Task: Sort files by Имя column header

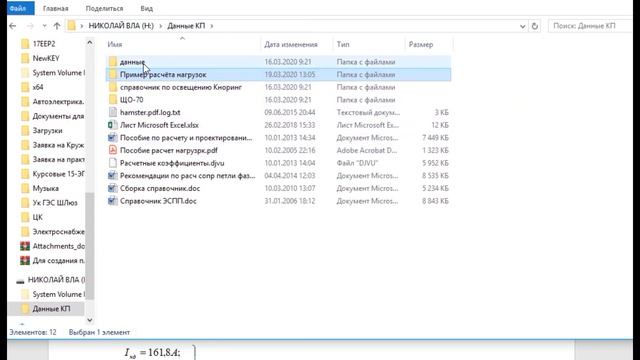Action: (x=115, y=44)
